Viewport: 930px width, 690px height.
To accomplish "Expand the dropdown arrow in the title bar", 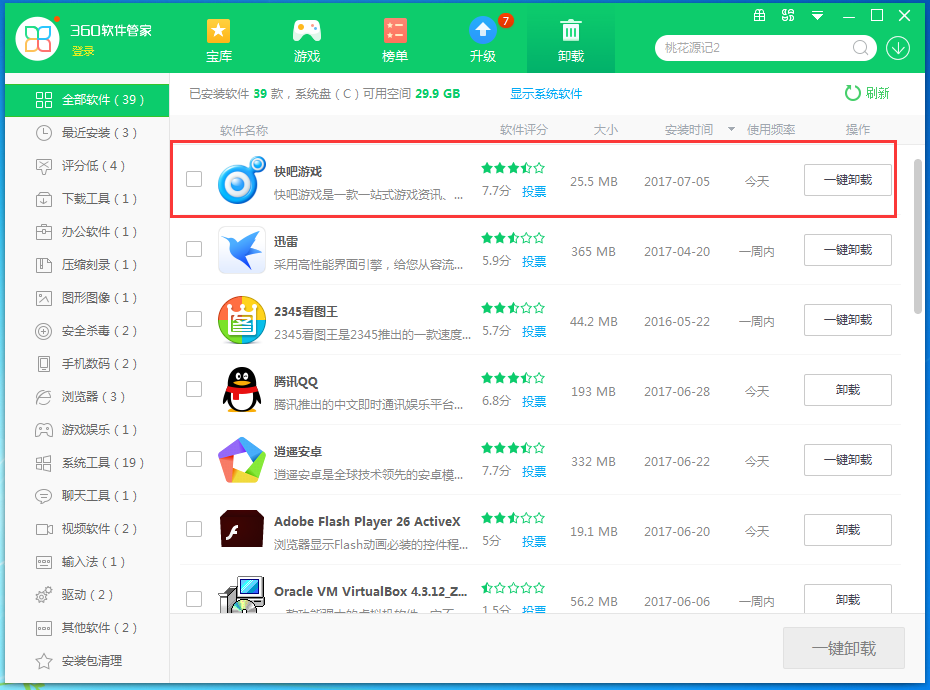I will (817, 15).
